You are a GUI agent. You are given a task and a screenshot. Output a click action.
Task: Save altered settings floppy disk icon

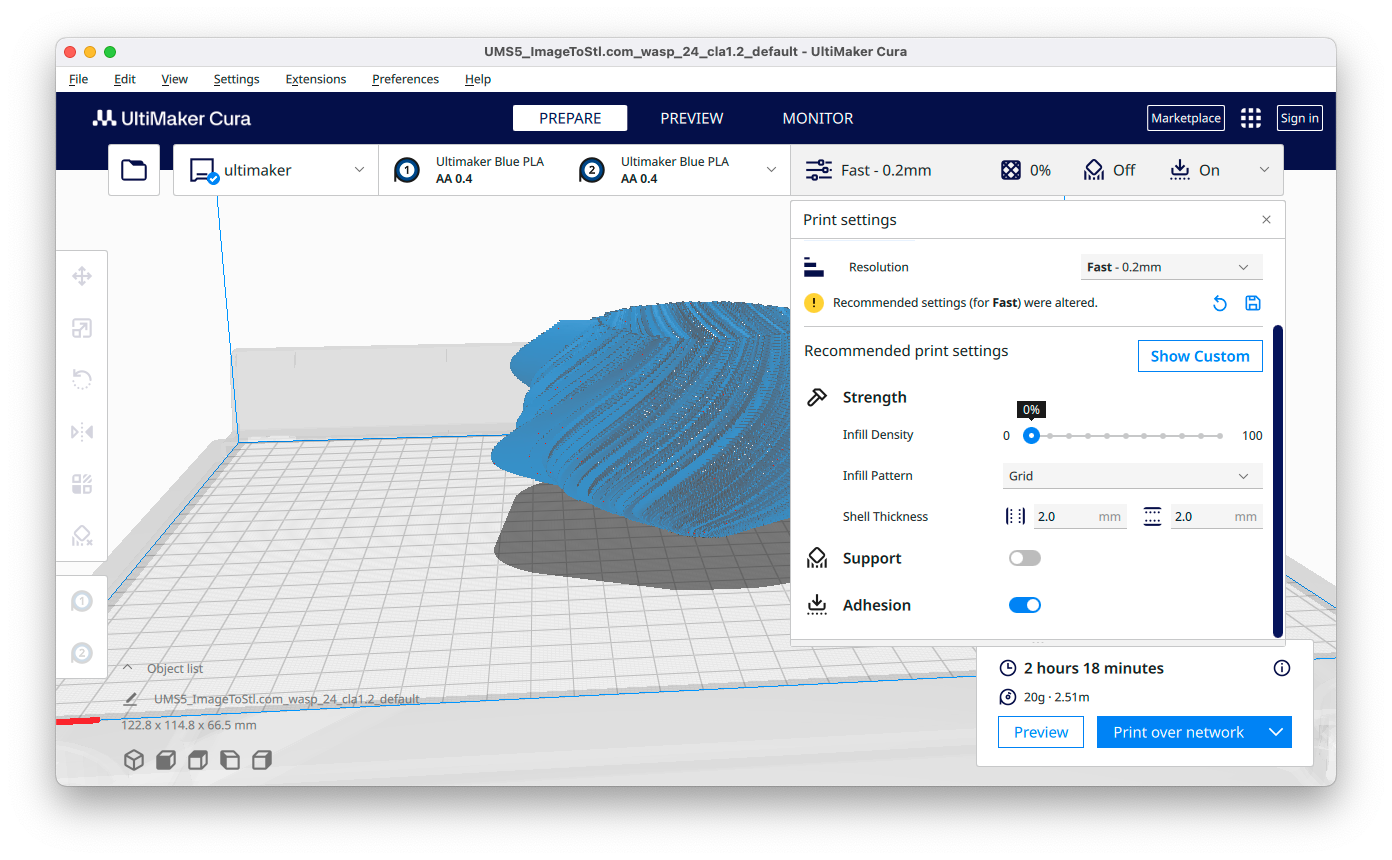[x=1252, y=303]
